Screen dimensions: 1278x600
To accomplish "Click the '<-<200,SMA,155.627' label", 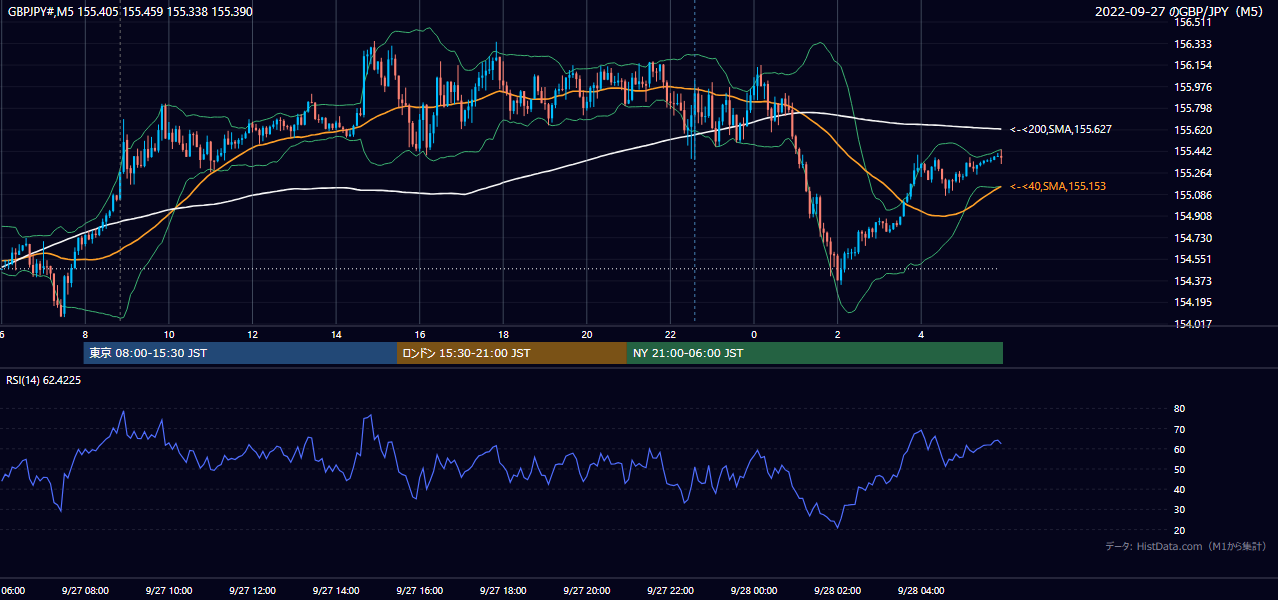I will (x=1061, y=129).
